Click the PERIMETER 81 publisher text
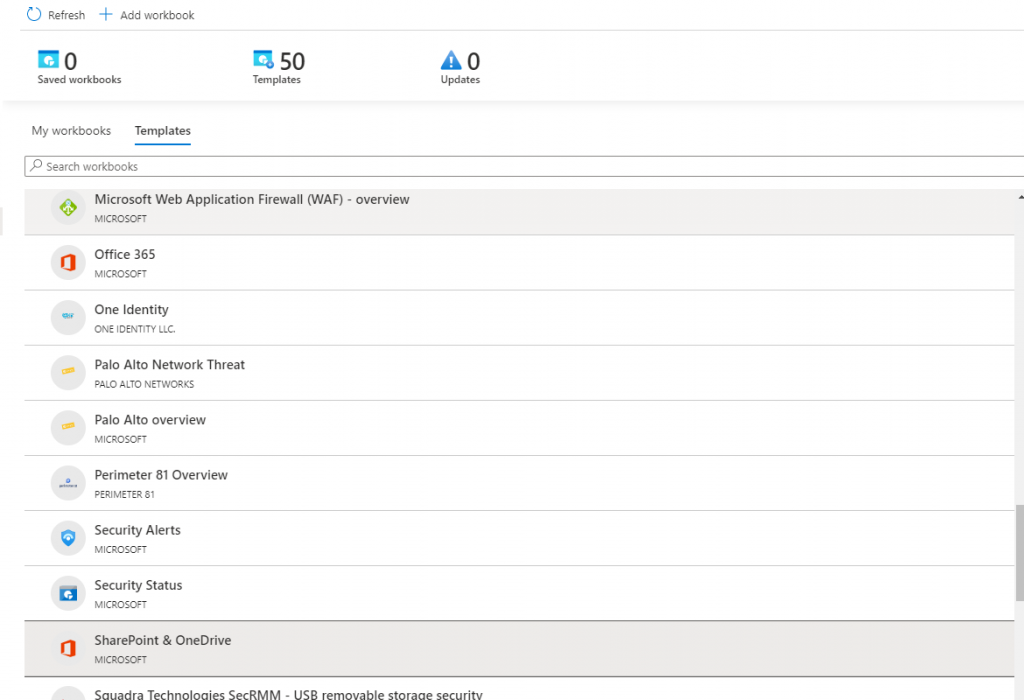This screenshot has width=1024, height=700. click(125, 494)
